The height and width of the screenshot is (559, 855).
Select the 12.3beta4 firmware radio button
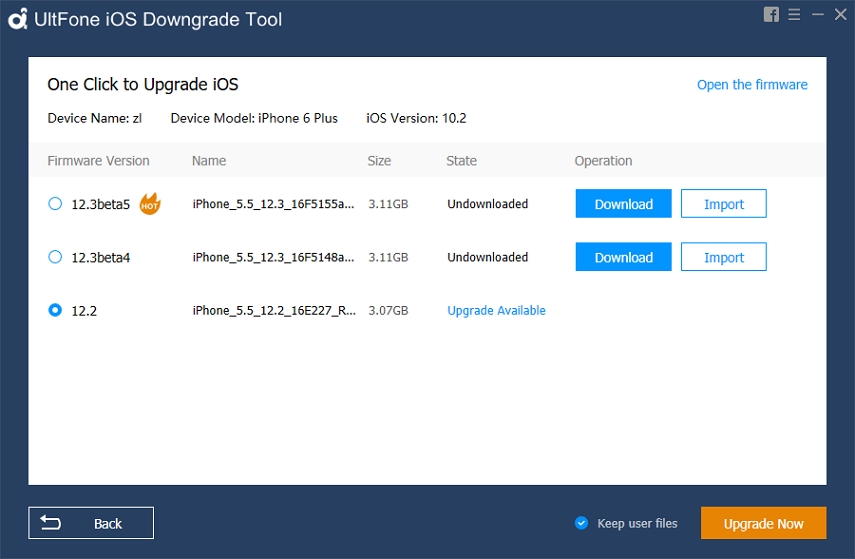pos(55,257)
